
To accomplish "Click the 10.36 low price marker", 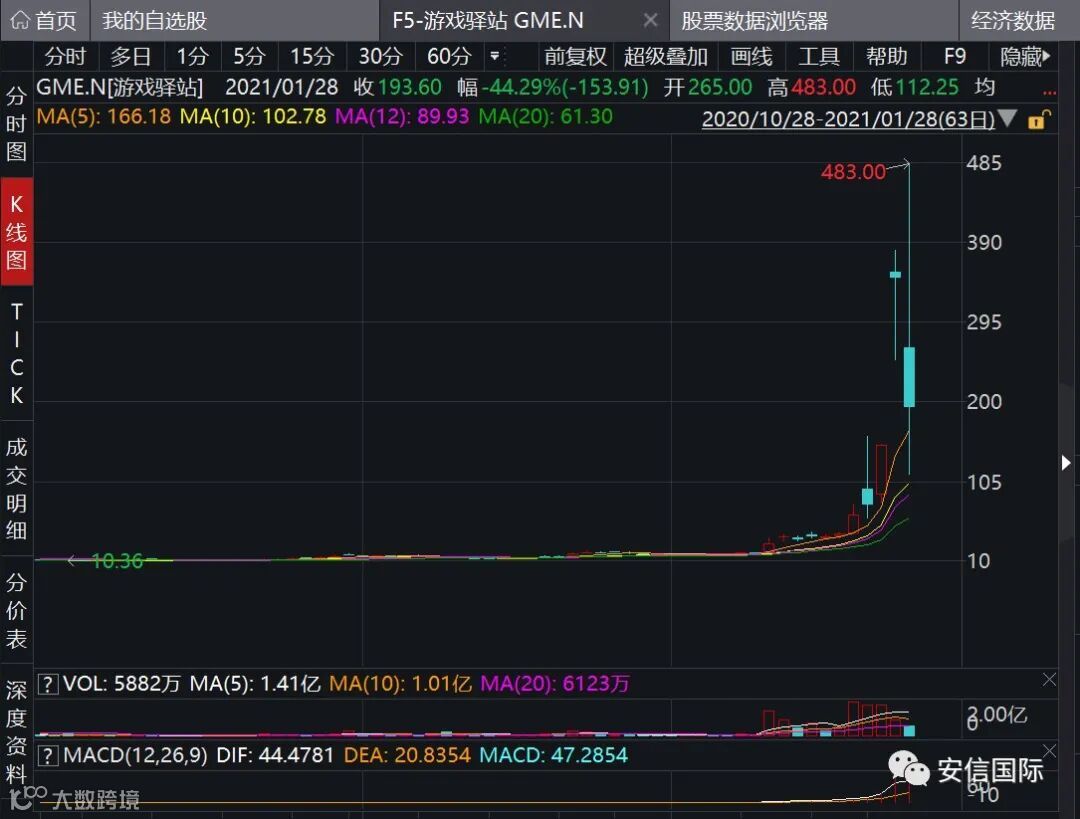I will pos(116,561).
